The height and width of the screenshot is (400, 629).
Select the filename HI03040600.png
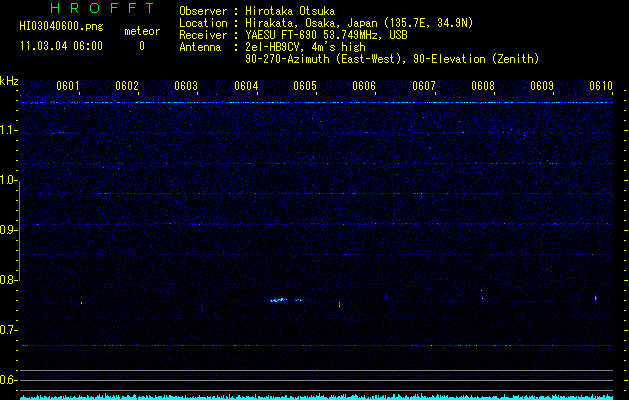(61, 27)
